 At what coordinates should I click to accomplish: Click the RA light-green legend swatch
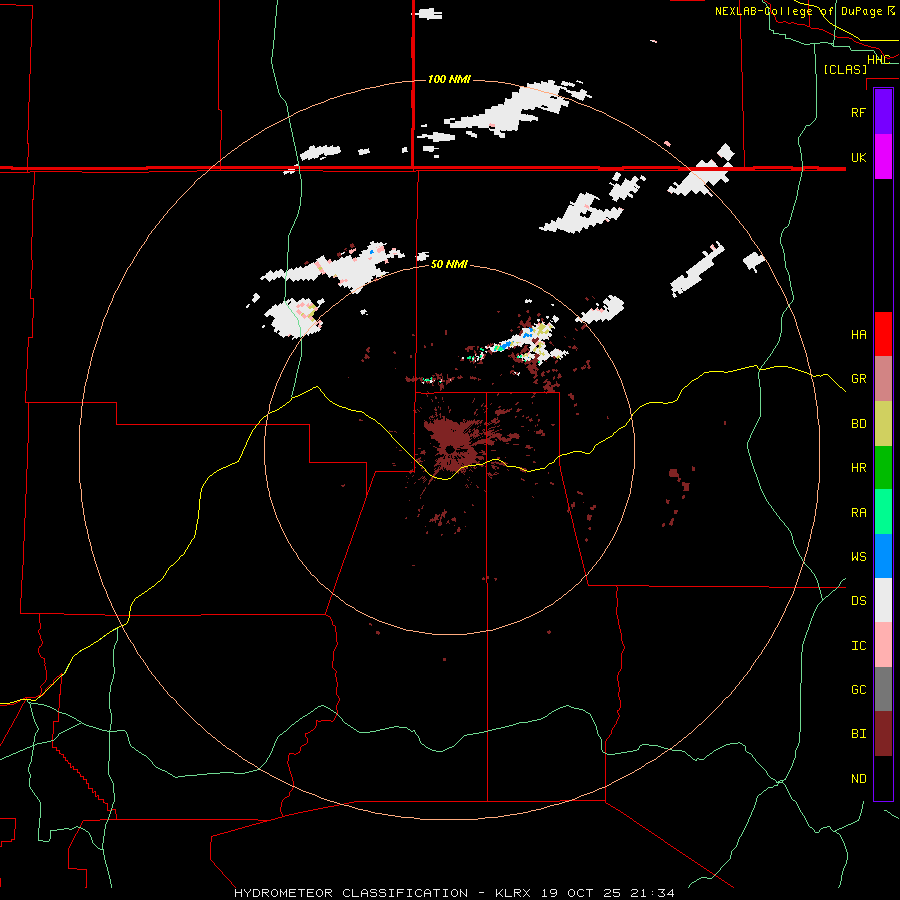click(883, 512)
